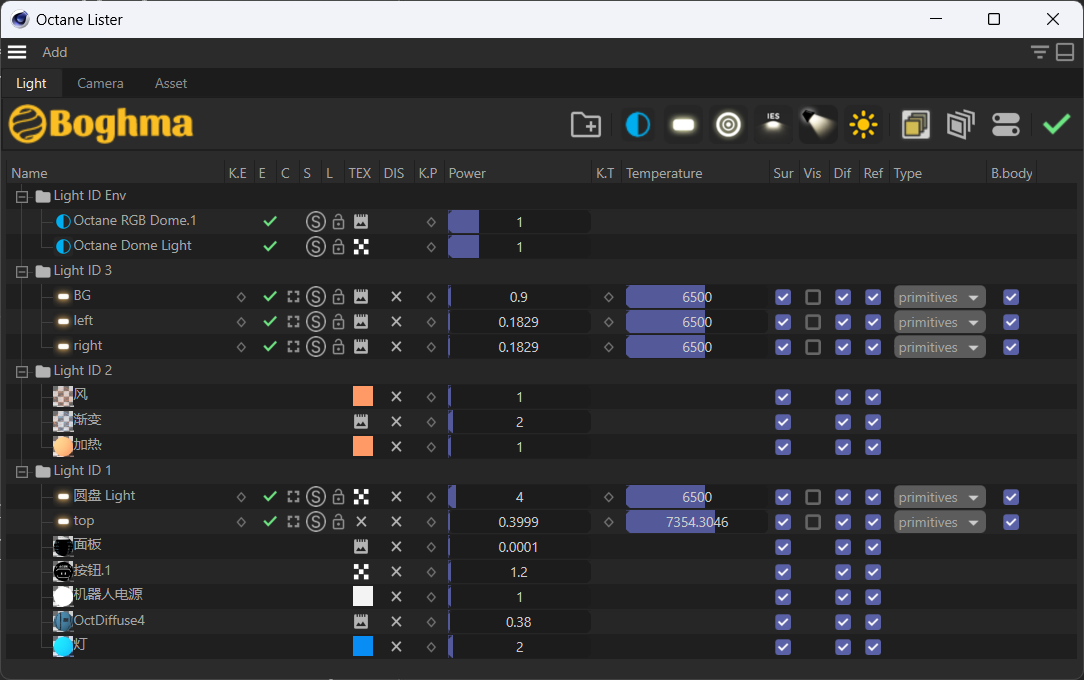Open the Add menu

55,53
